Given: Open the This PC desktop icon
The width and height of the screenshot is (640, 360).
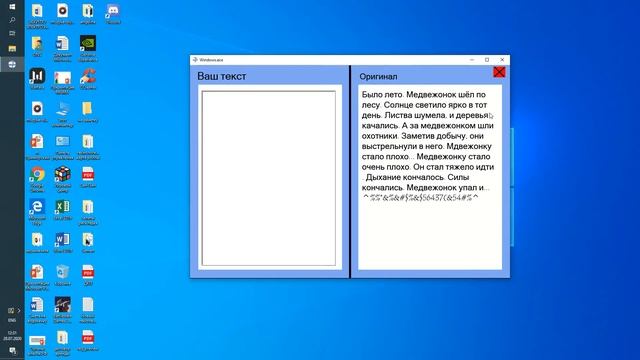Looking at the screenshot, I should 62,114.
